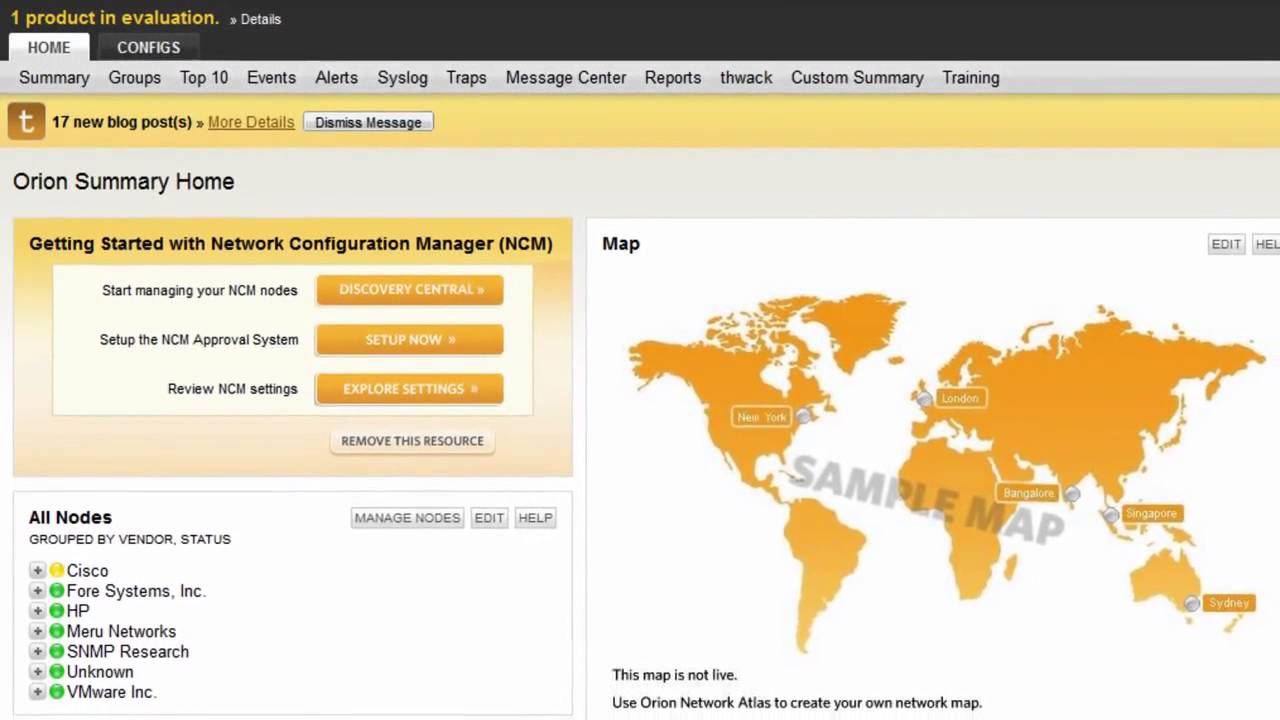The width and height of the screenshot is (1280, 720).
Task: Open the Summary menu item
Action: click(x=54, y=77)
